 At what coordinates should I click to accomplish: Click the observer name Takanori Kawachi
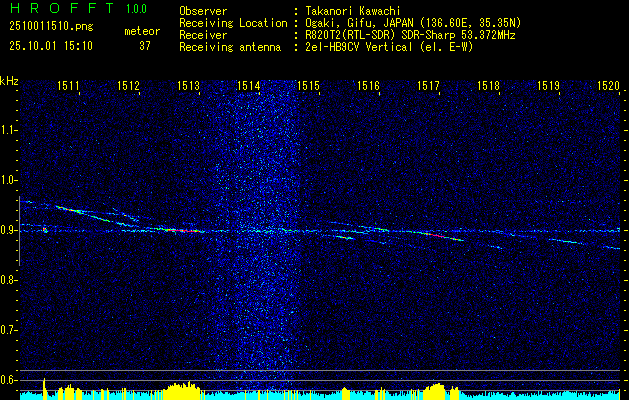click(353, 11)
